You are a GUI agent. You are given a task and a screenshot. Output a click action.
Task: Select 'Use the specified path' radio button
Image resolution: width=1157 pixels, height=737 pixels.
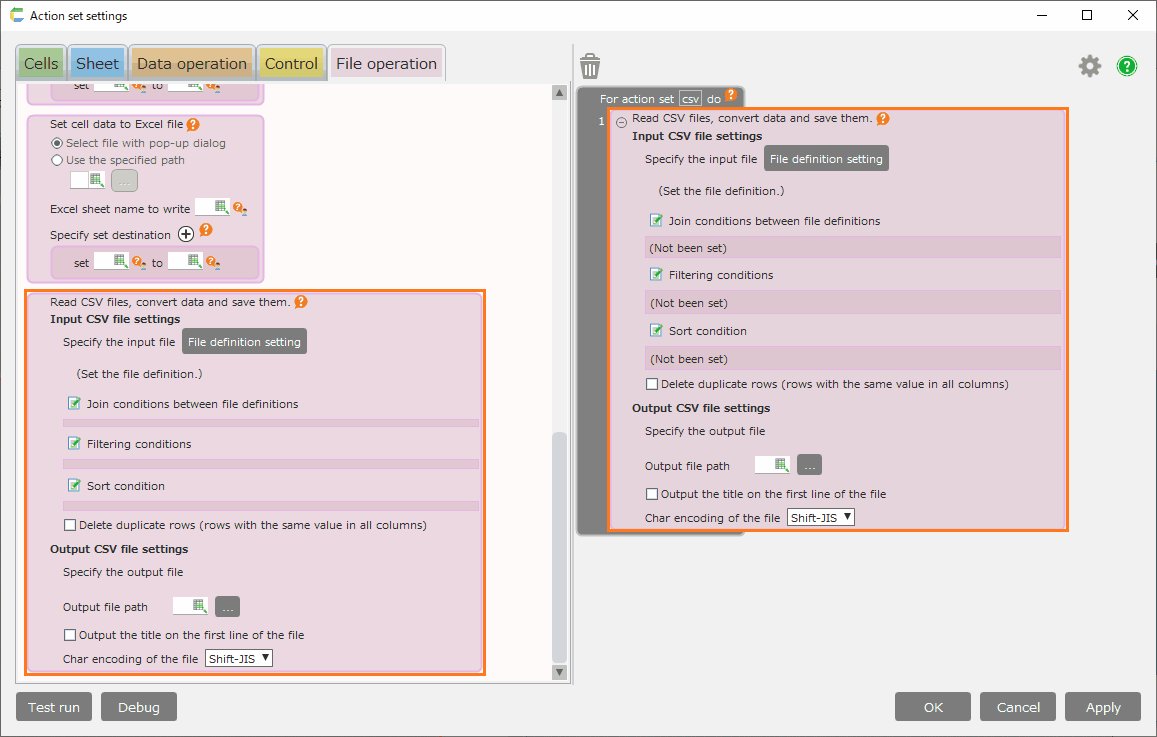57,160
